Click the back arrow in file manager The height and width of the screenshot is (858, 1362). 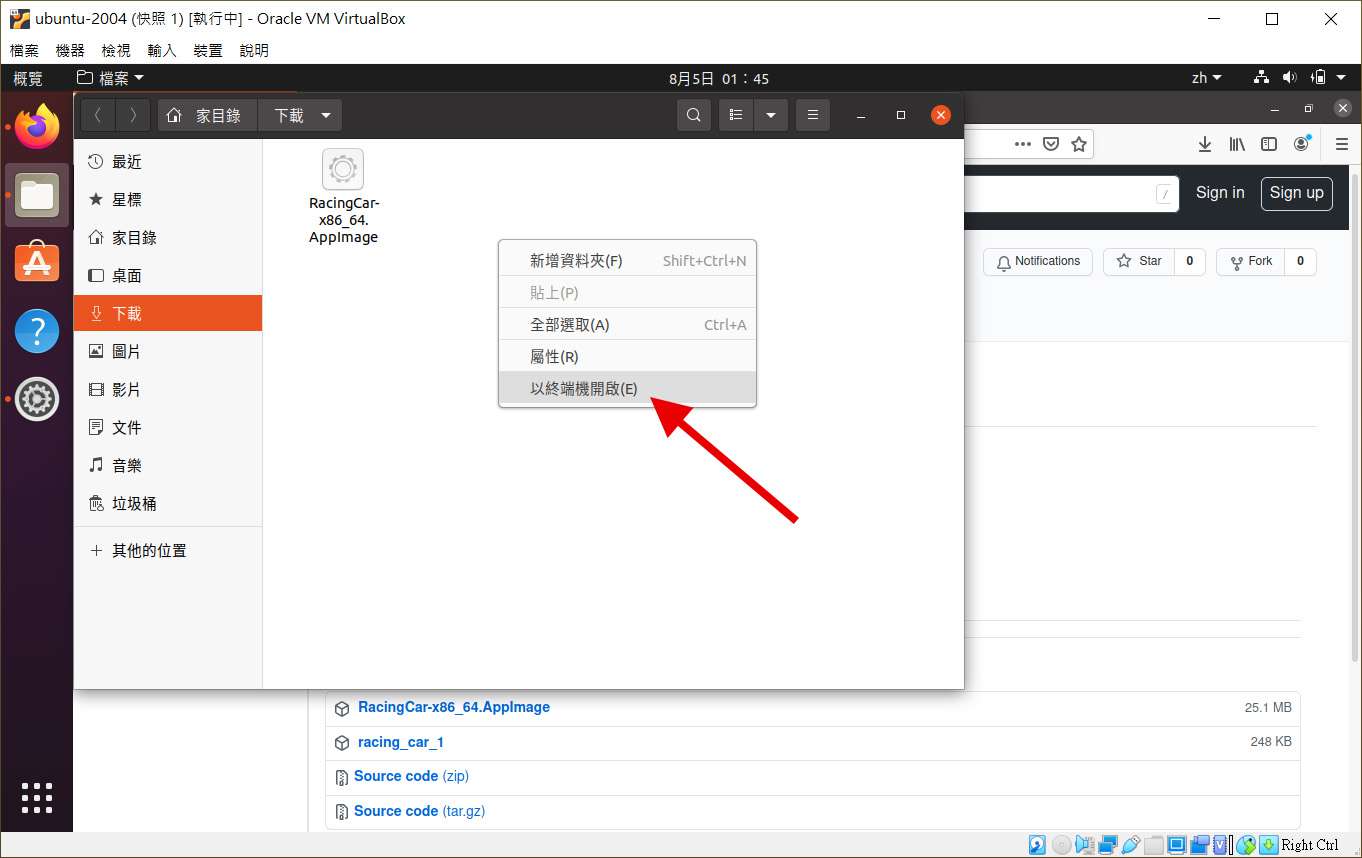pyautogui.click(x=98, y=116)
